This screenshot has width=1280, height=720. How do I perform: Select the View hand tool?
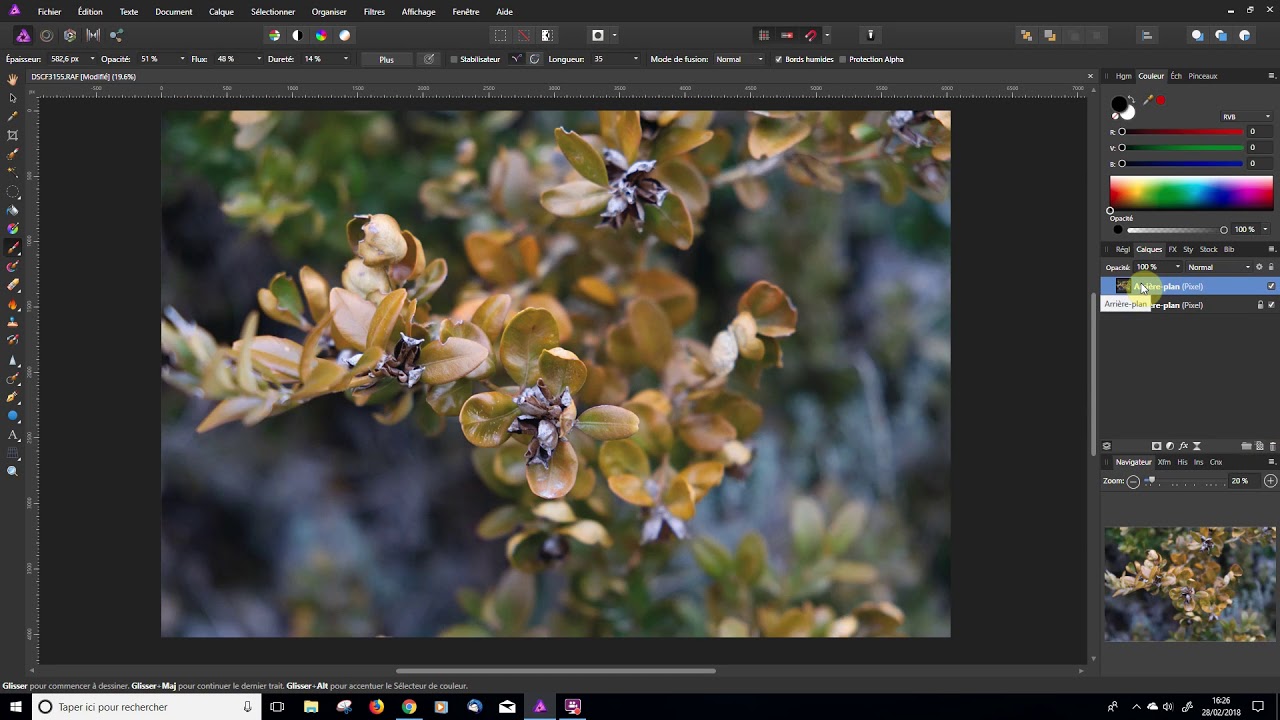(13, 79)
